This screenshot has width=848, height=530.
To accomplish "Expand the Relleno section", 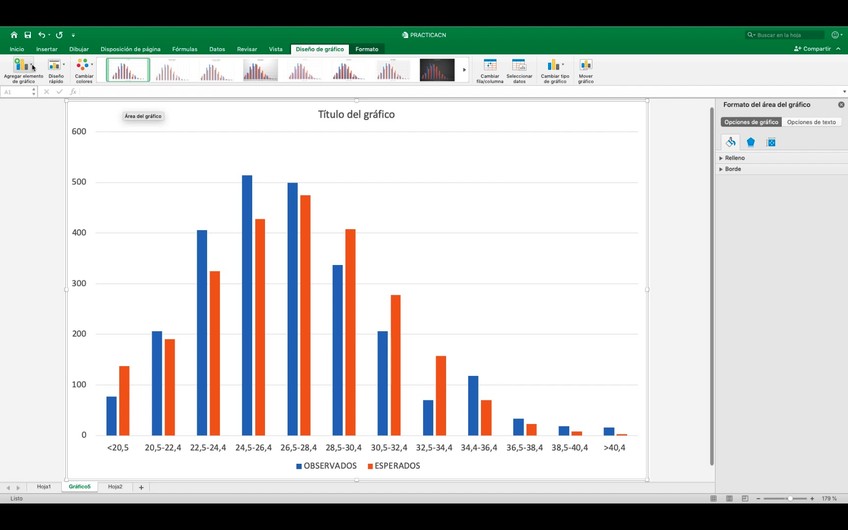I will coord(734,158).
